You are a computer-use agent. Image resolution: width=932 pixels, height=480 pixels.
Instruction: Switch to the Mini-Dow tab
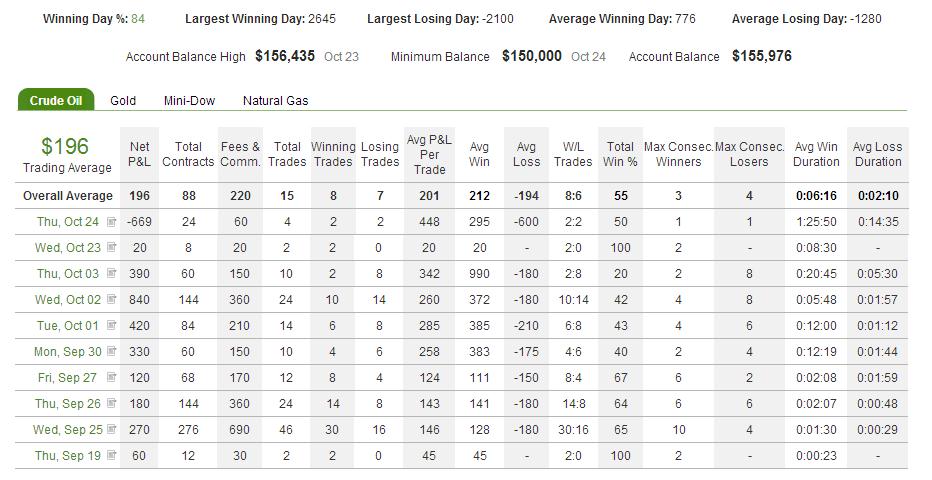click(189, 101)
